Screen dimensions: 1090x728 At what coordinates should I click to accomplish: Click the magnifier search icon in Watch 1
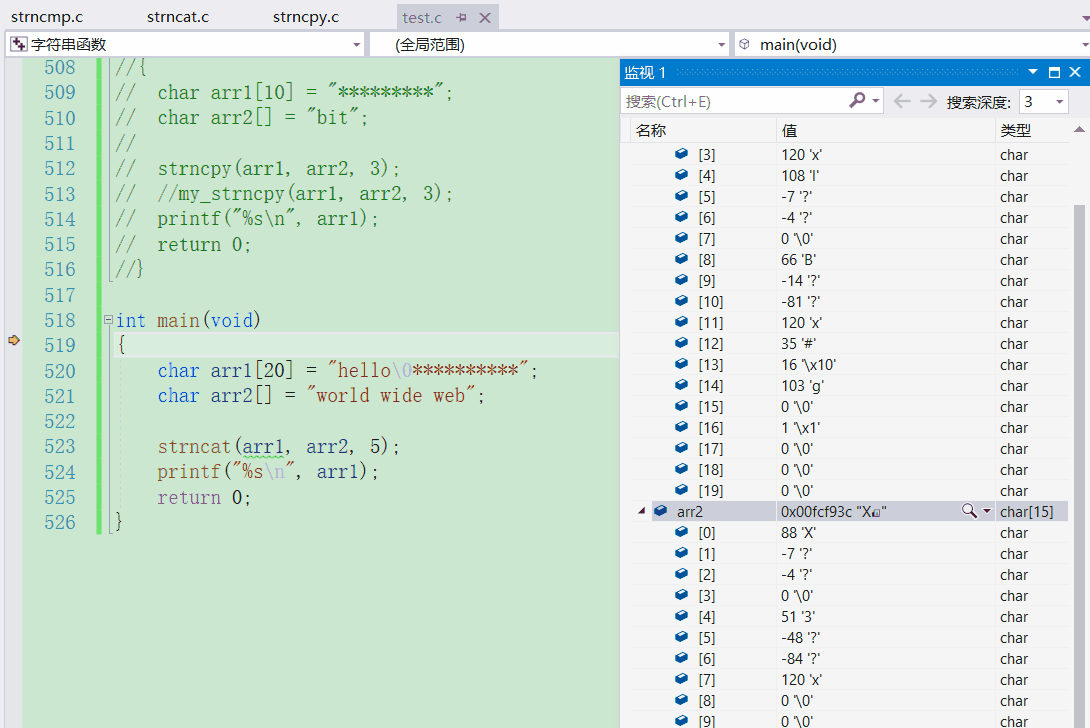[857, 101]
